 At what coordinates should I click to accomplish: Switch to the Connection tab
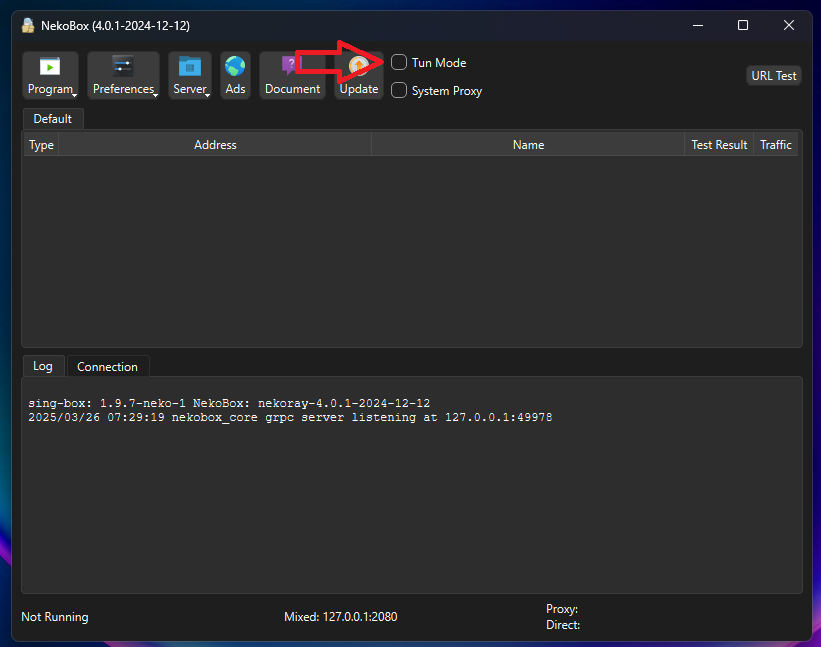[x=107, y=366]
